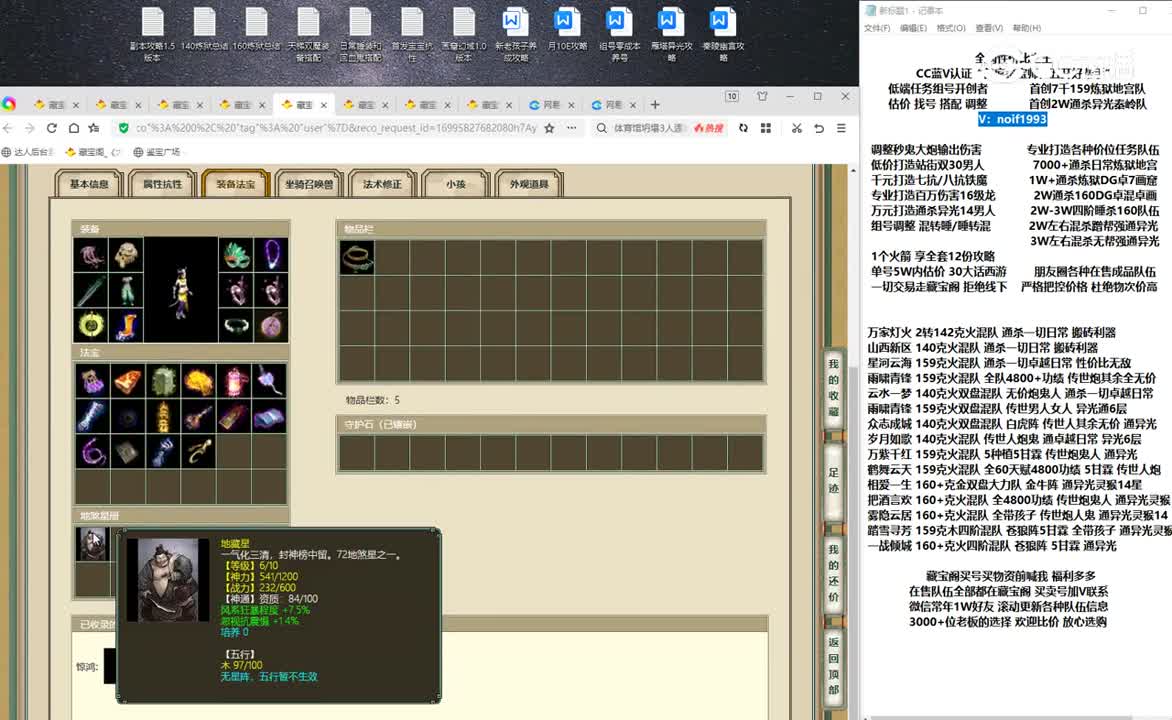Open the 140炼狱总结 desktop file
The width and height of the screenshot is (1172, 720).
pos(204,30)
